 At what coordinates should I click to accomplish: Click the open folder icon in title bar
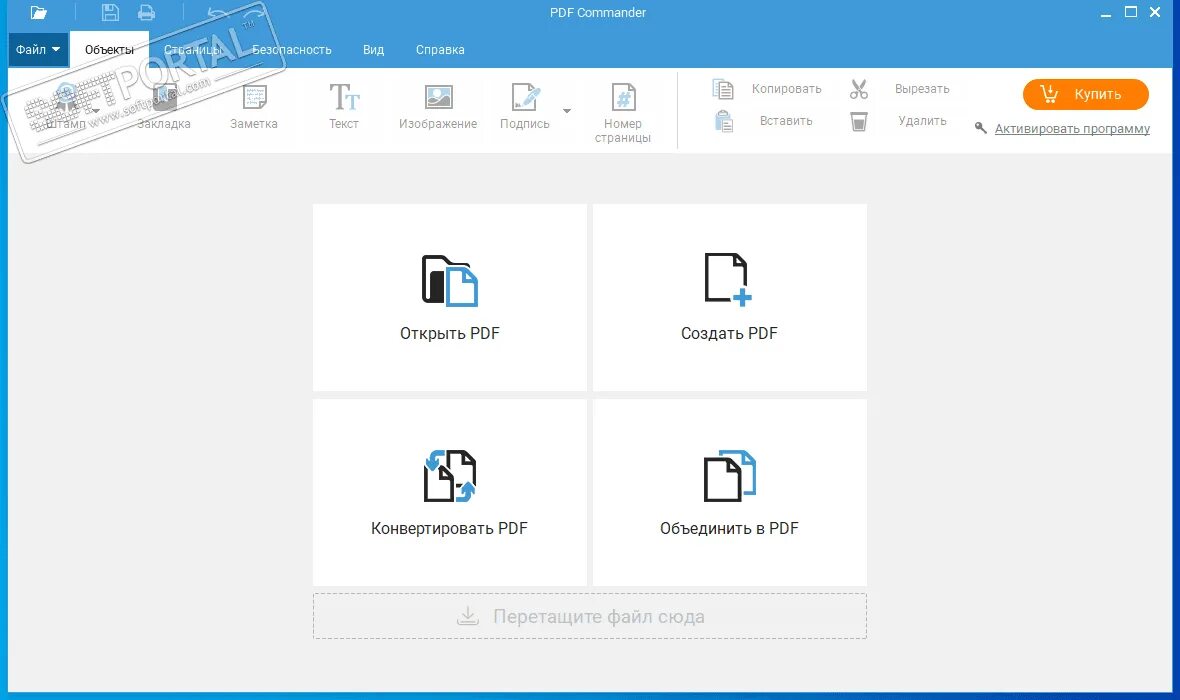click(x=38, y=13)
